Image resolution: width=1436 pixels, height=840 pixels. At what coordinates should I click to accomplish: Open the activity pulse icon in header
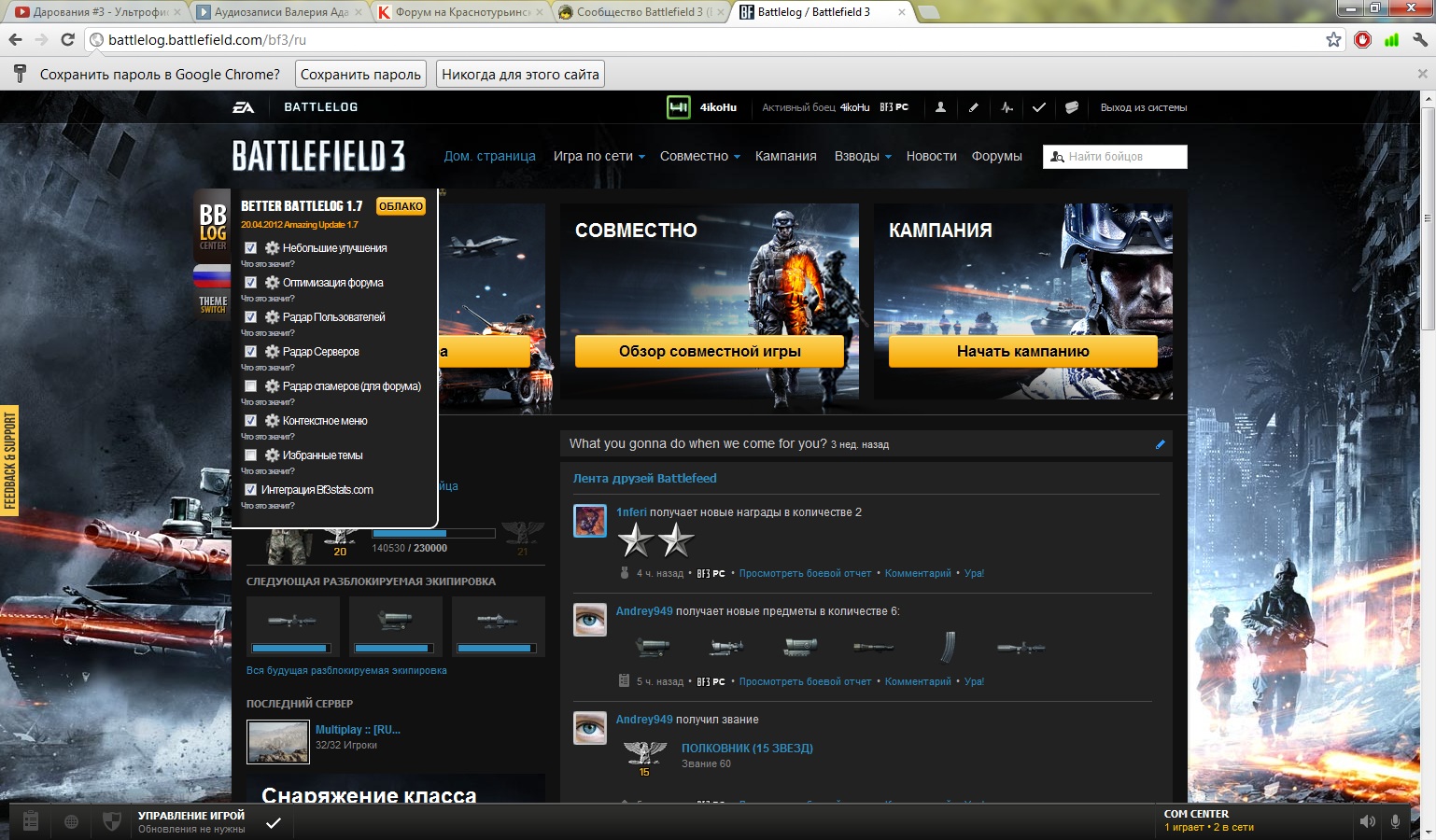(x=1007, y=107)
